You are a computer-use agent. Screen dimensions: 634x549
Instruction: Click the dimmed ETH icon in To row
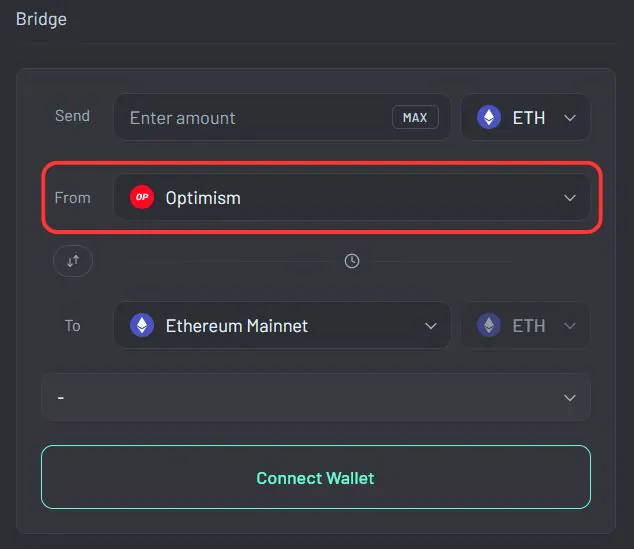pos(489,325)
